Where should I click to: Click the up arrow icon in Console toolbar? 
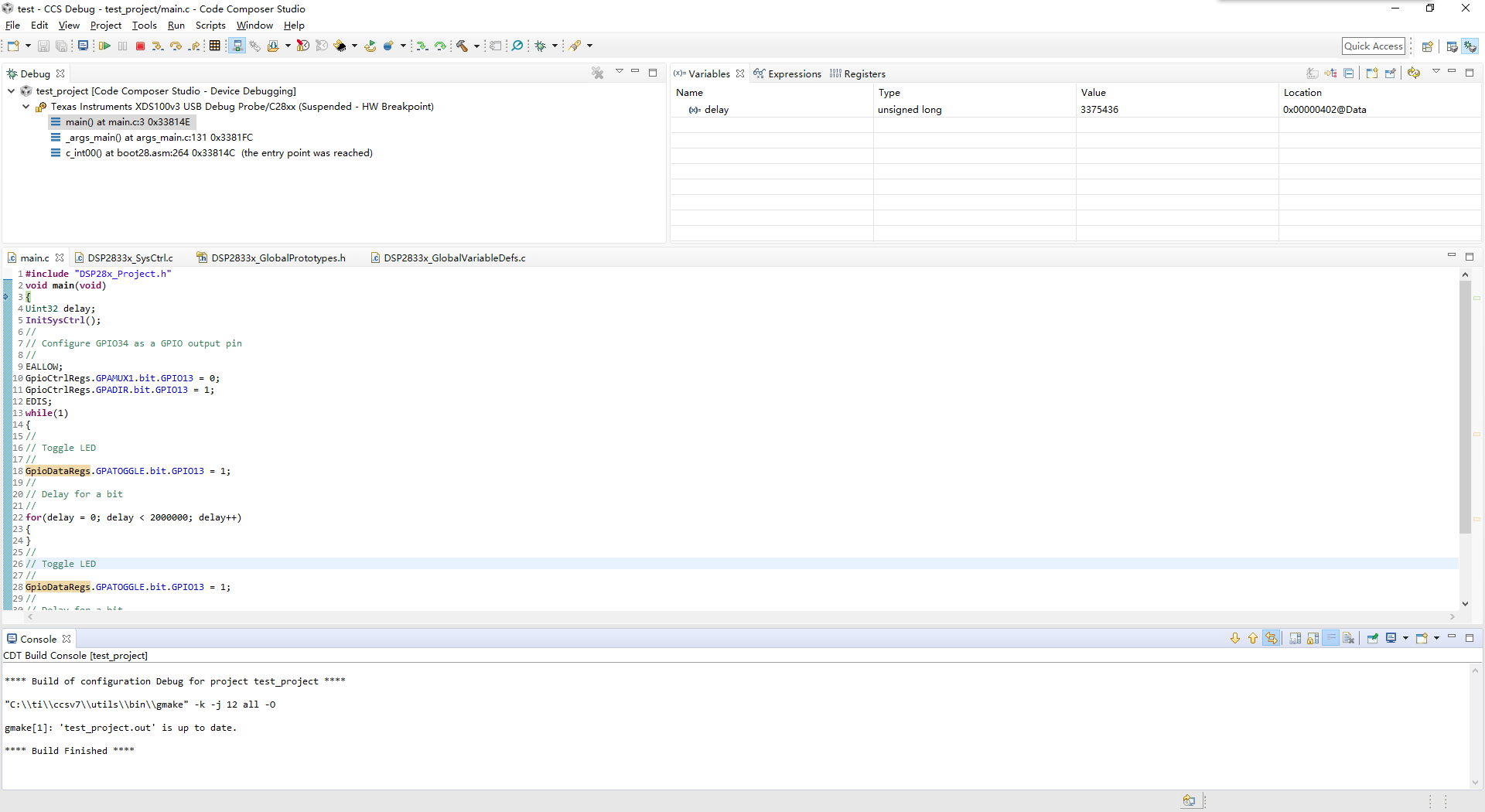(1253, 639)
